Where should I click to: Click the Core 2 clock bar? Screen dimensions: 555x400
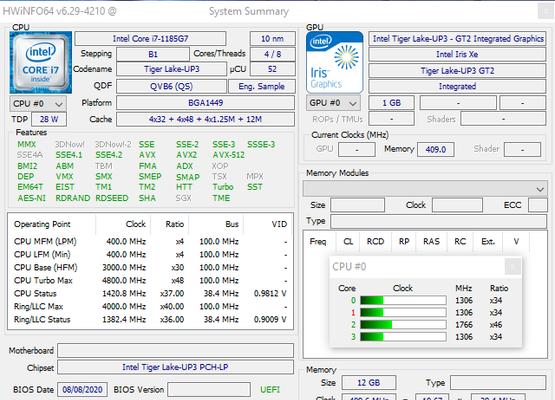click(403, 325)
